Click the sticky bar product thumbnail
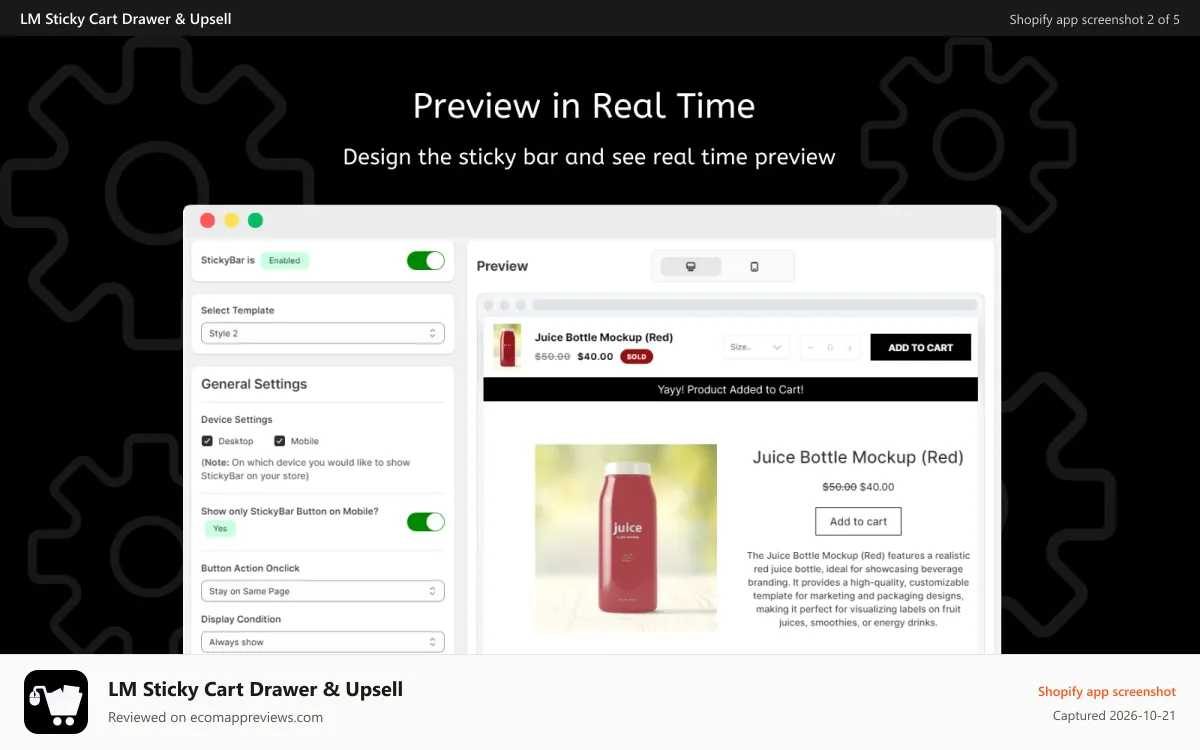Screen dimensions: 1200x750 508,347
